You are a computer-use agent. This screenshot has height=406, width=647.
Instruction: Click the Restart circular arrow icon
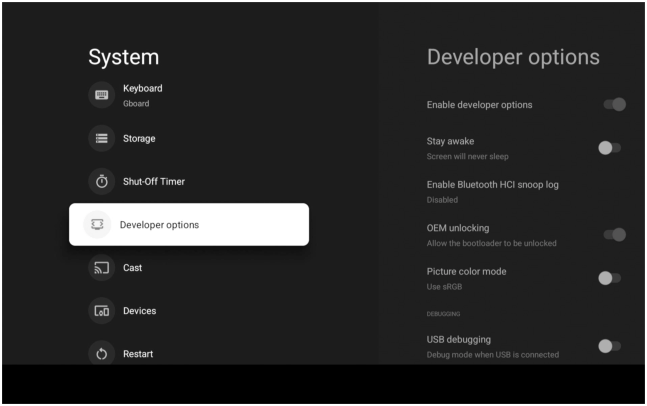coord(102,354)
